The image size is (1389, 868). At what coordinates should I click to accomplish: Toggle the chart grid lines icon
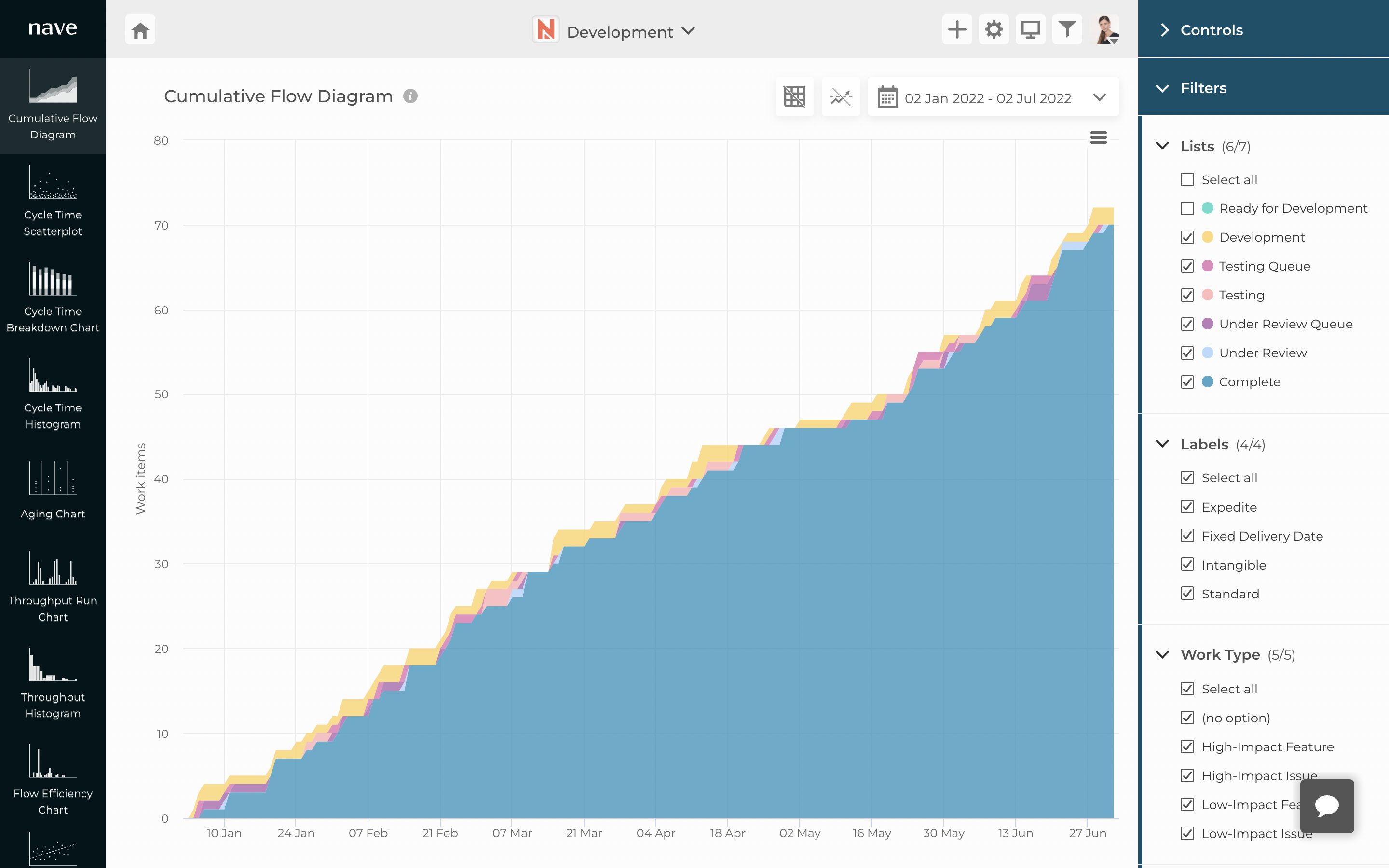click(794, 97)
